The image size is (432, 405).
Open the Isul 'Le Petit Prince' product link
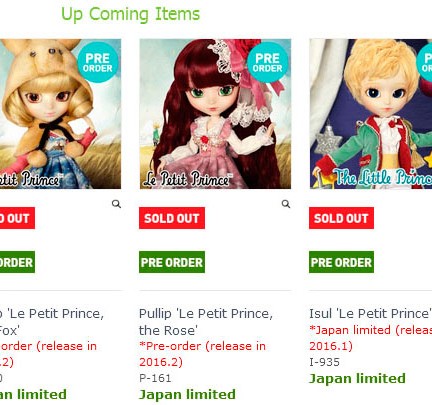370,314
